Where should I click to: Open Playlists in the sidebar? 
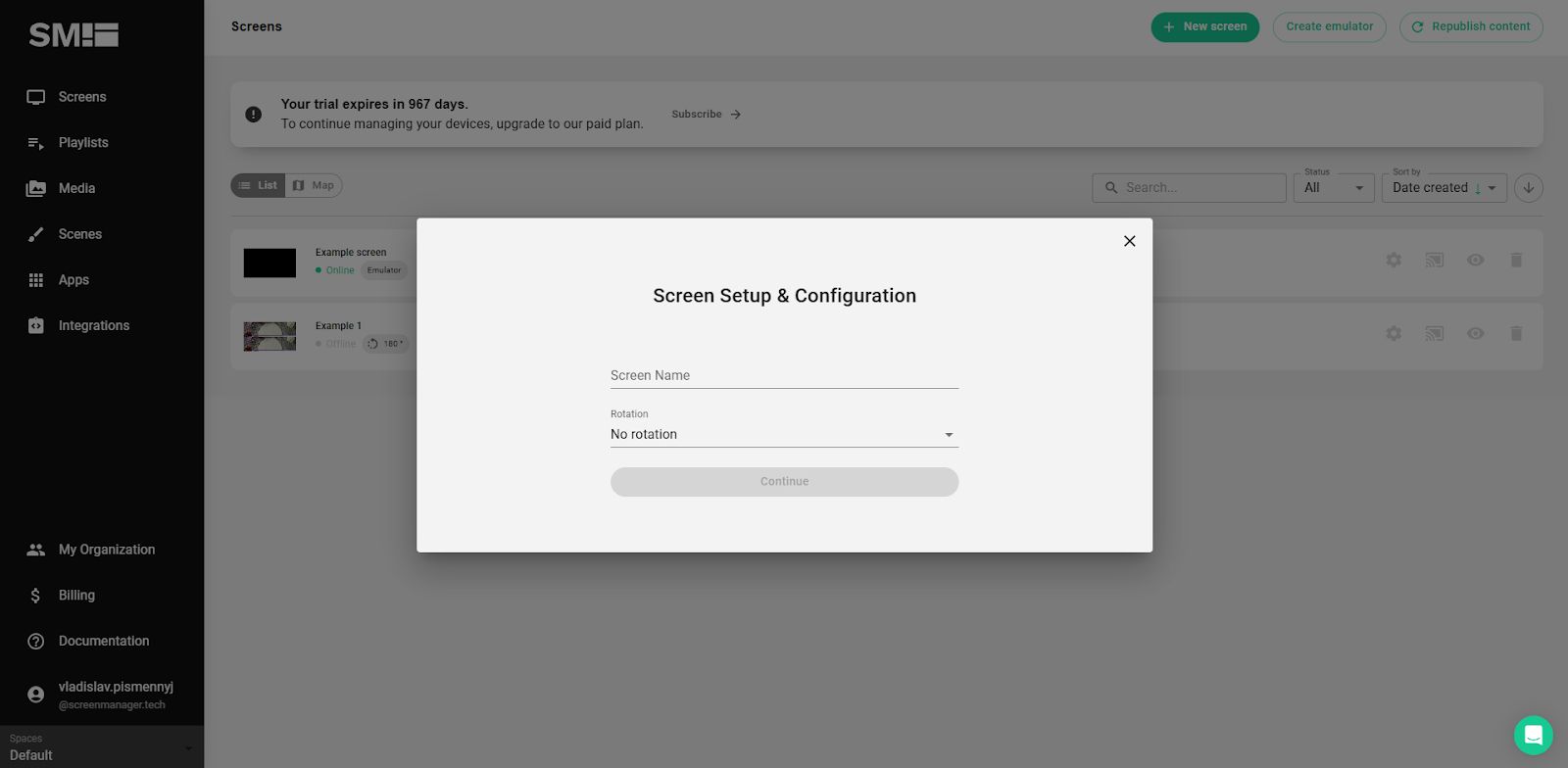click(83, 143)
